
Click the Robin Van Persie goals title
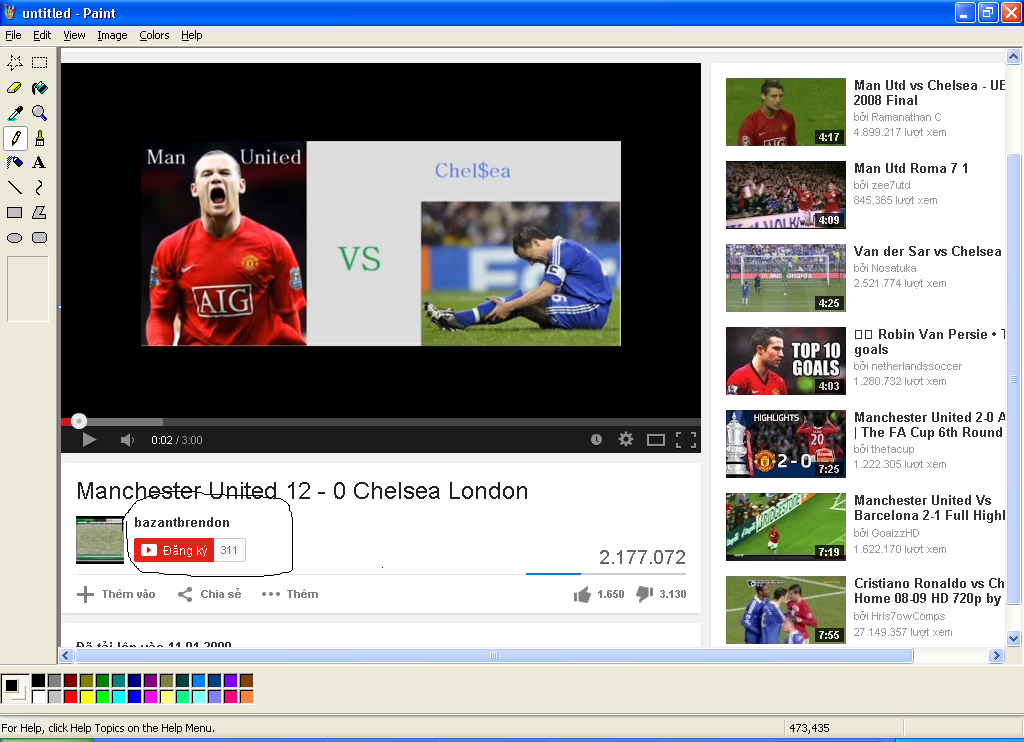(929, 342)
